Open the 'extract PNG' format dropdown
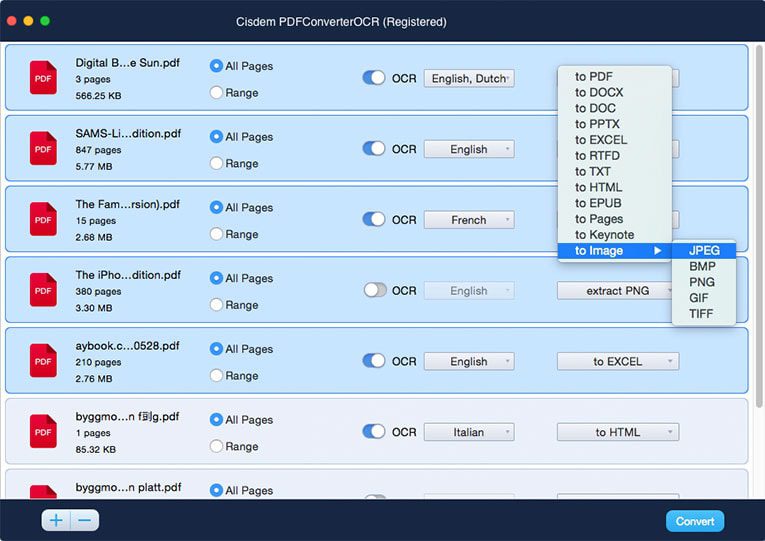Image resolution: width=765 pixels, height=541 pixels. tap(618, 291)
